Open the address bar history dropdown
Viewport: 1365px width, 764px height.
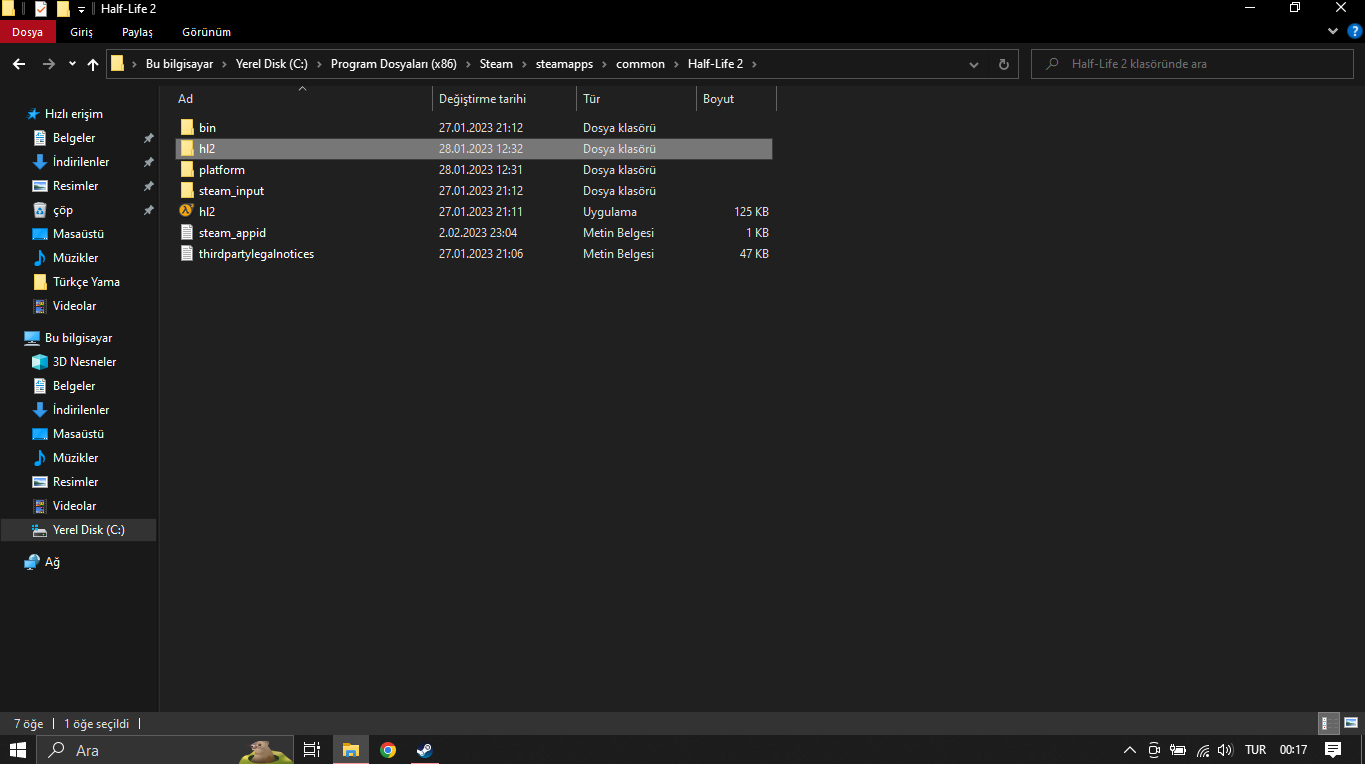(974, 64)
